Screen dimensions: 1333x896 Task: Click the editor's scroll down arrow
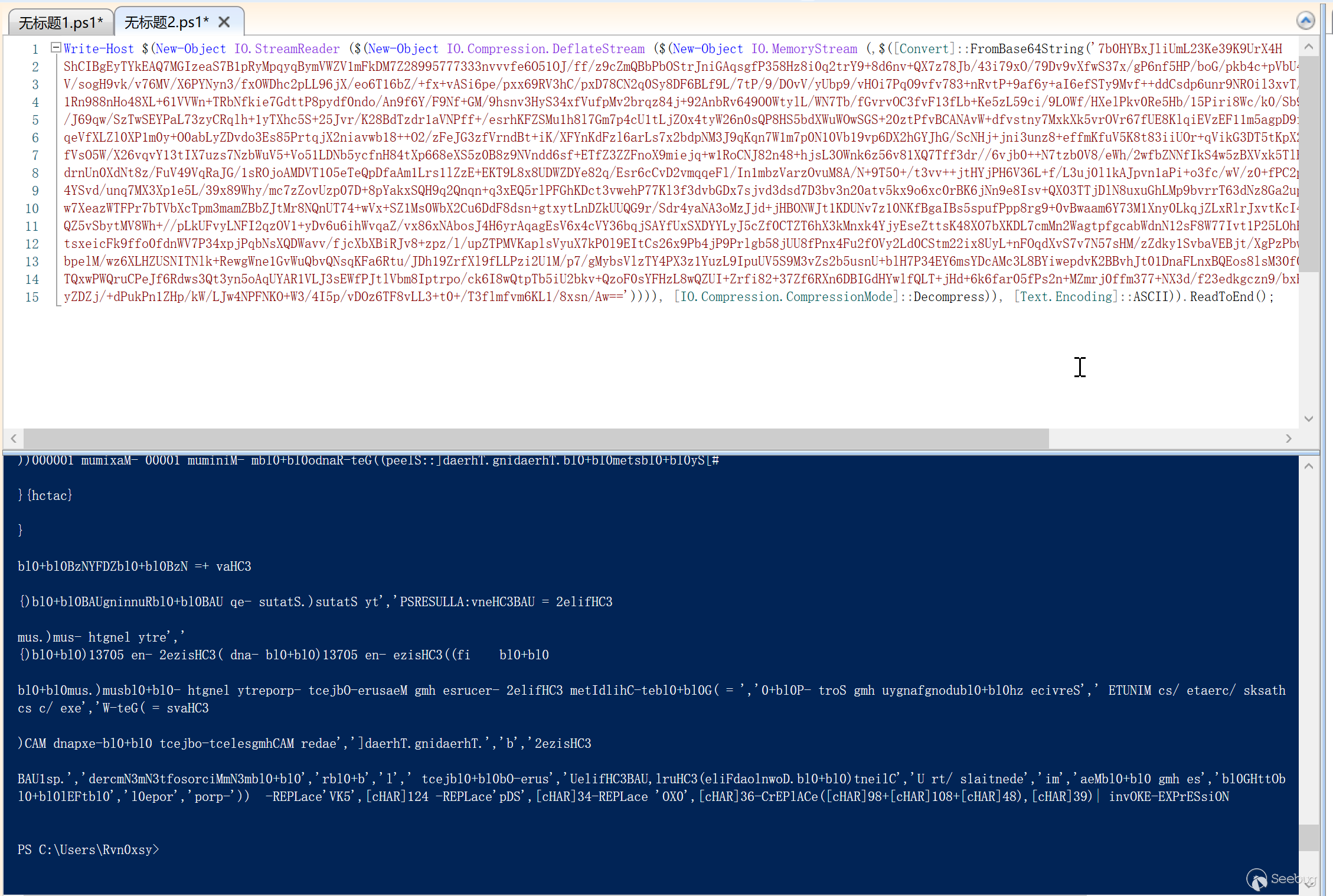pos(1308,418)
